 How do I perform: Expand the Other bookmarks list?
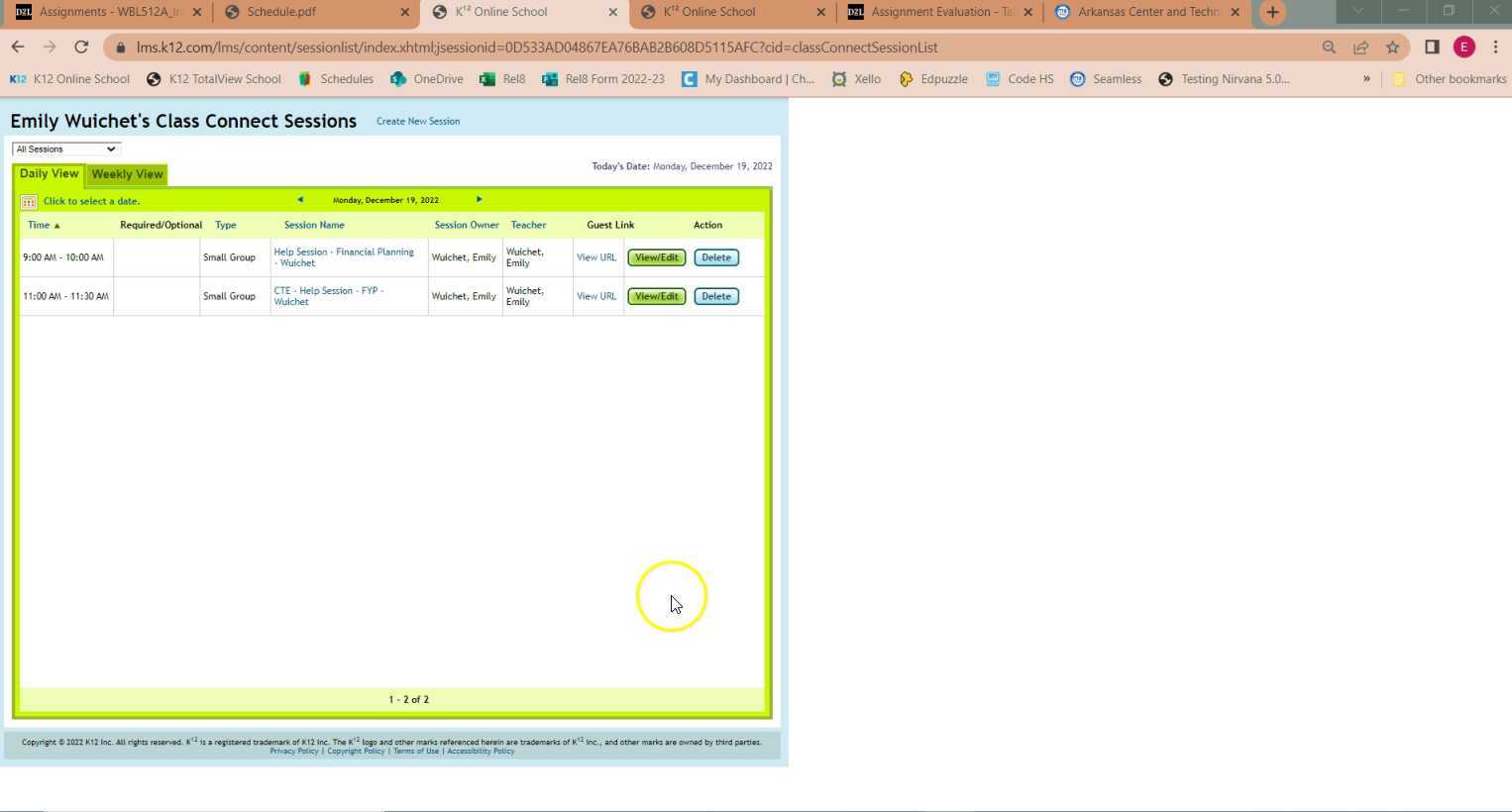(x=1450, y=79)
